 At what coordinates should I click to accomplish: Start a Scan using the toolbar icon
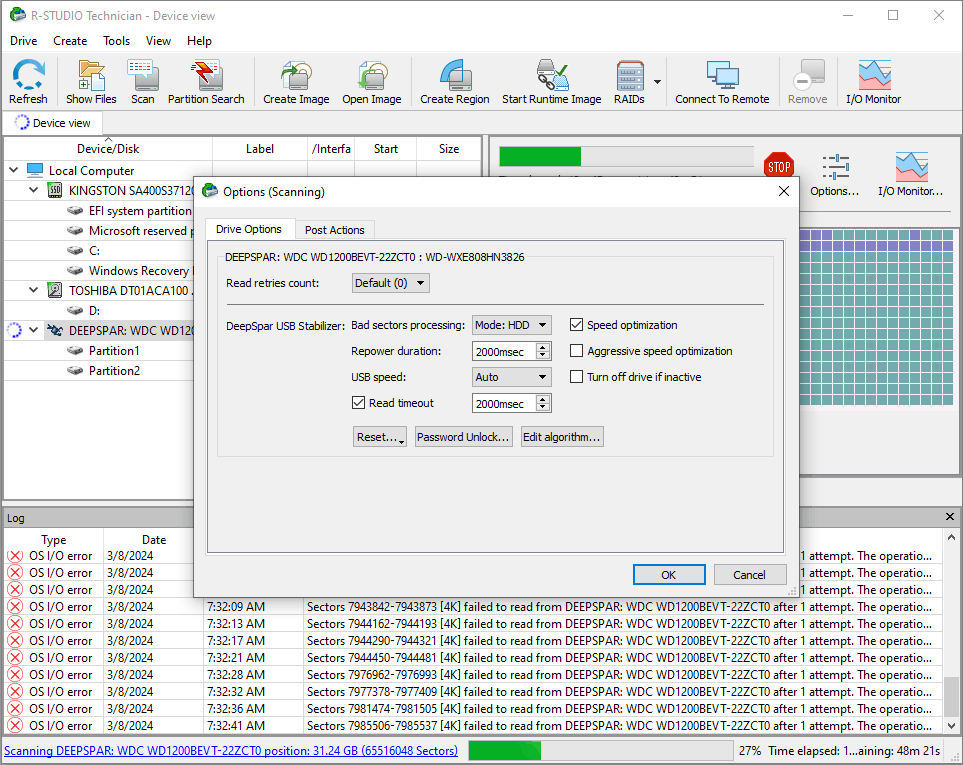coord(142,82)
